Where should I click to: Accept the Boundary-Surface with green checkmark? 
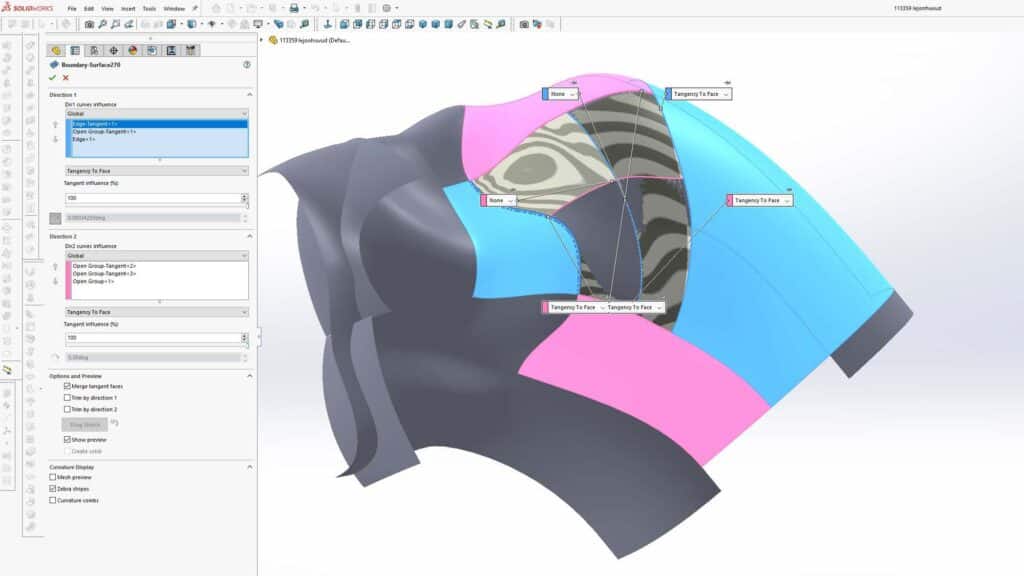53,78
